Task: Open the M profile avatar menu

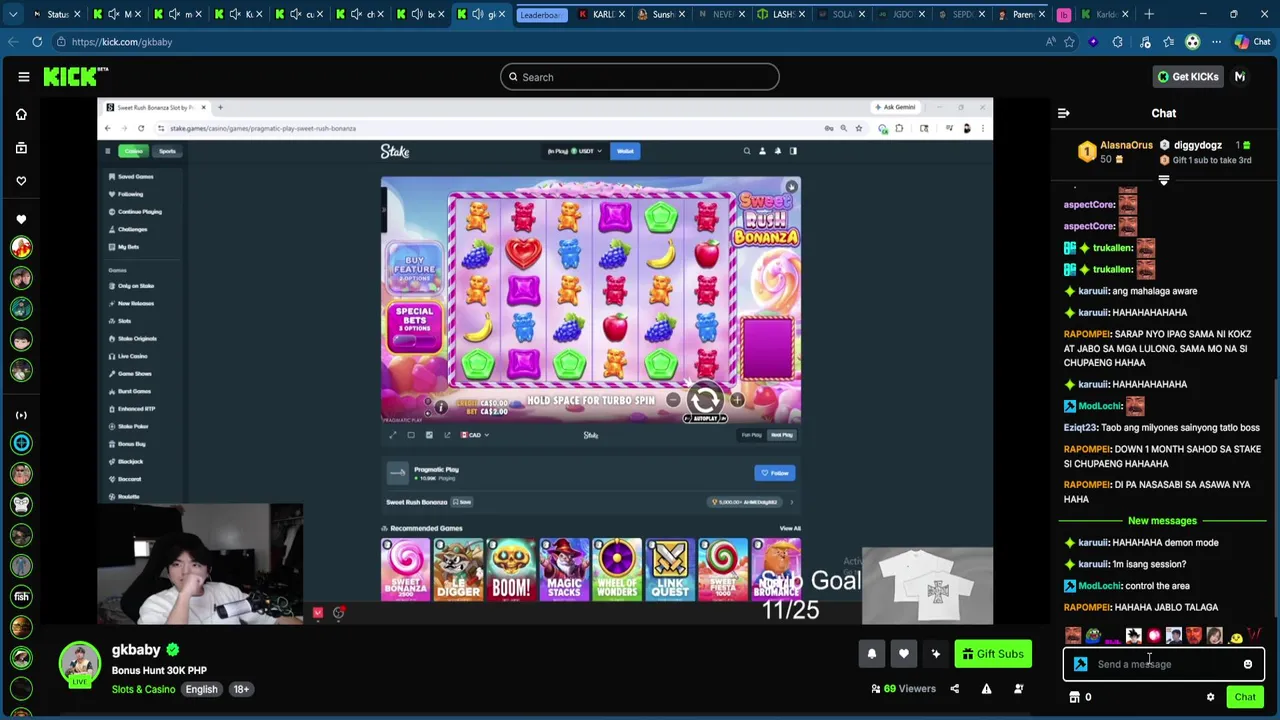Action: click(1240, 77)
